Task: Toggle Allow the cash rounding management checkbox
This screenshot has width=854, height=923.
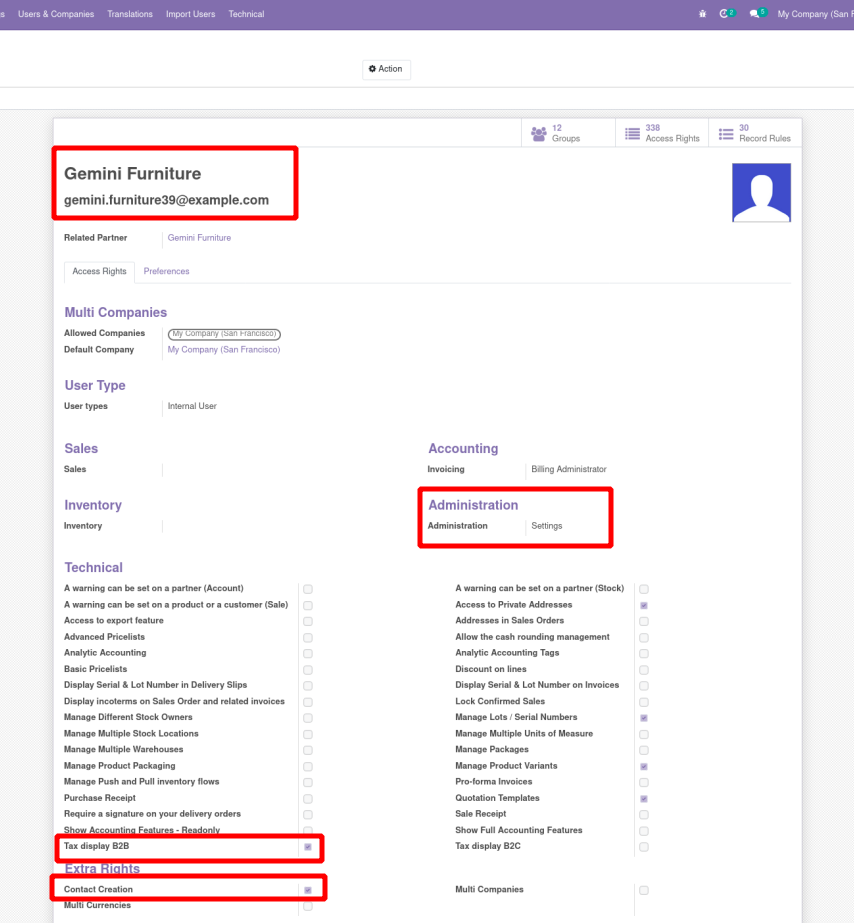Action: coord(644,638)
